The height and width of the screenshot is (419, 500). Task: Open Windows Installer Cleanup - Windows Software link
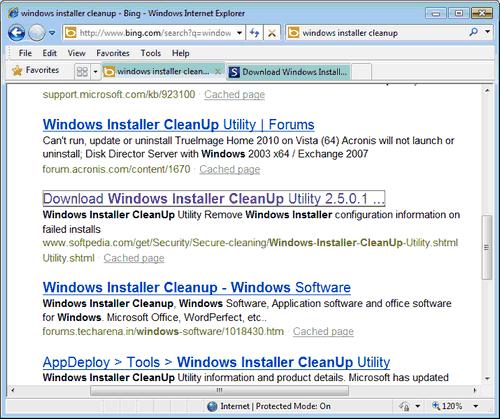pos(197,288)
